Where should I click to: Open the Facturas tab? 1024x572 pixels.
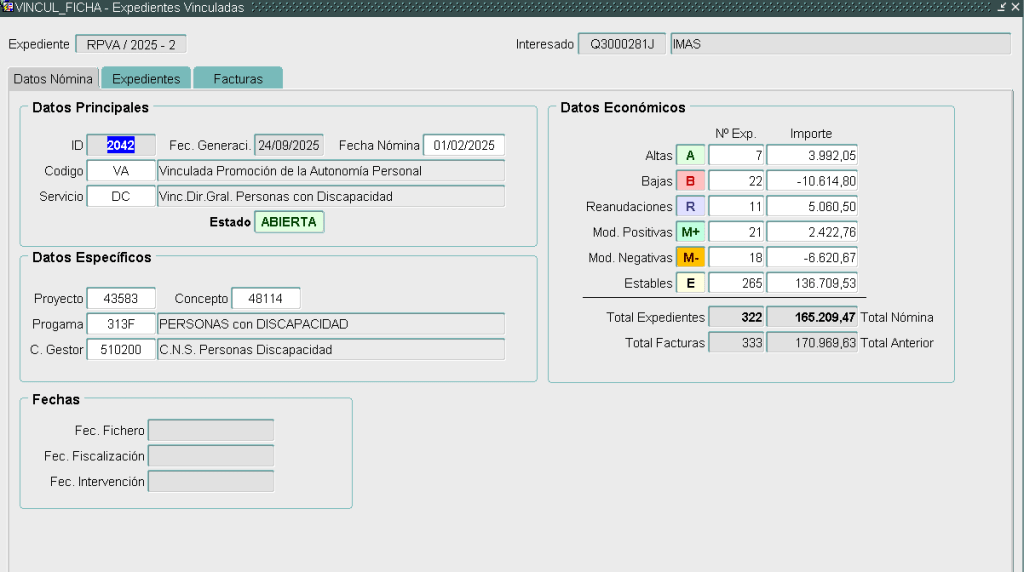click(x=238, y=79)
